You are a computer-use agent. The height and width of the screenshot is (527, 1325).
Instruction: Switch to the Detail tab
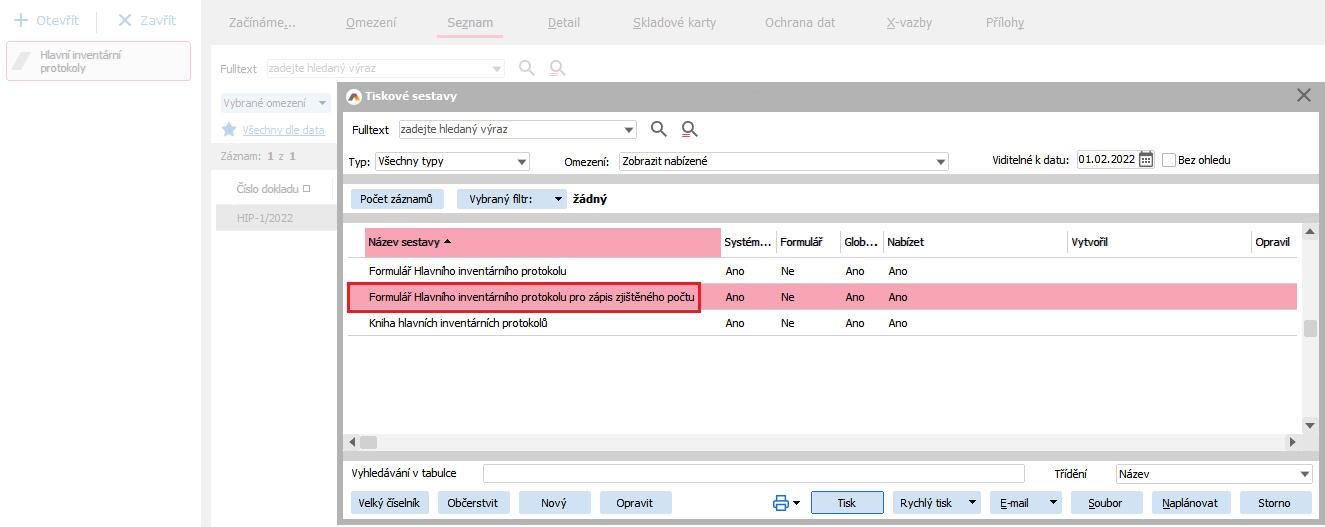[x=563, y=22]
